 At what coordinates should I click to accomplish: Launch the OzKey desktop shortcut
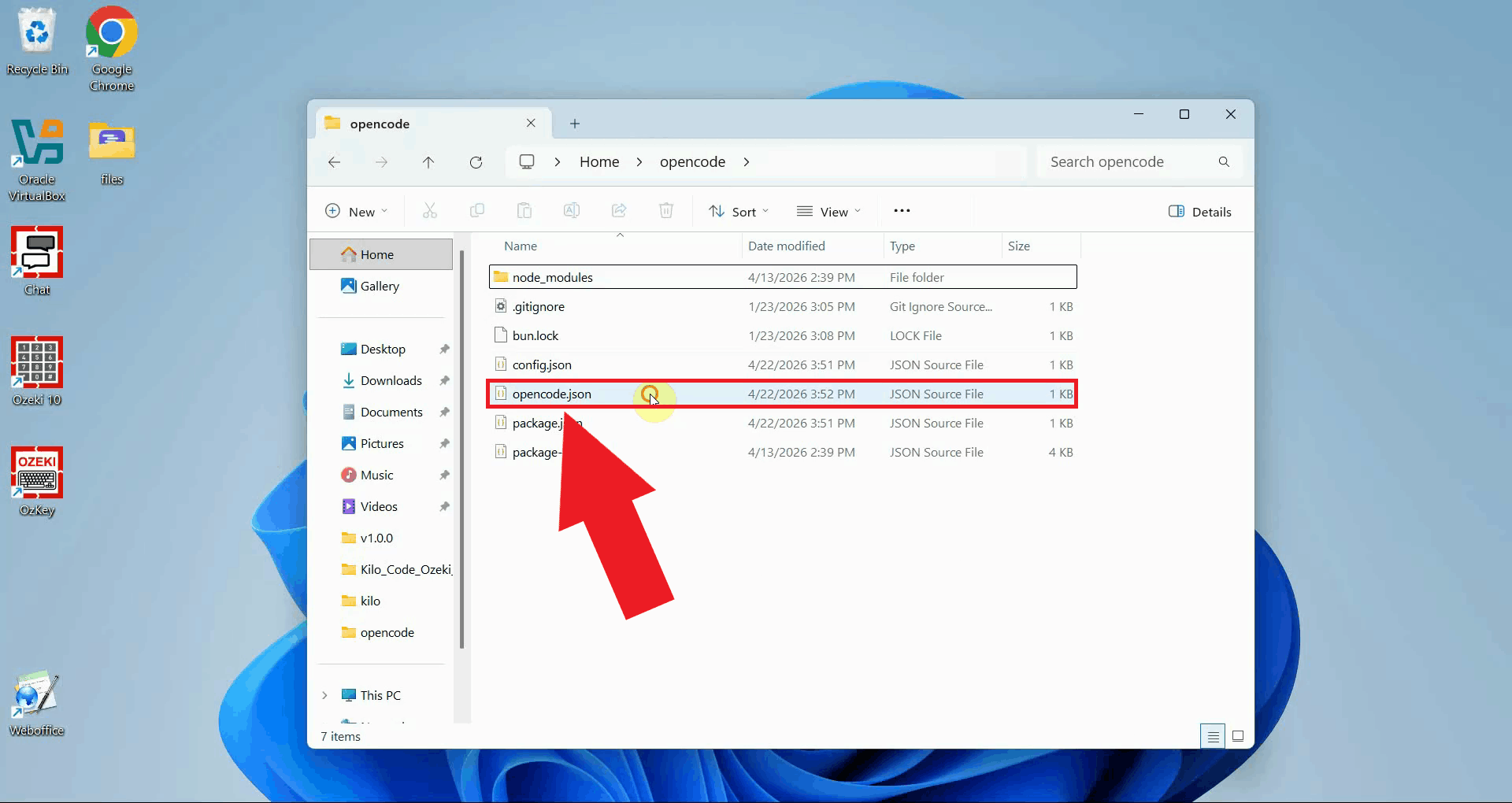click(x=37, y=482)
